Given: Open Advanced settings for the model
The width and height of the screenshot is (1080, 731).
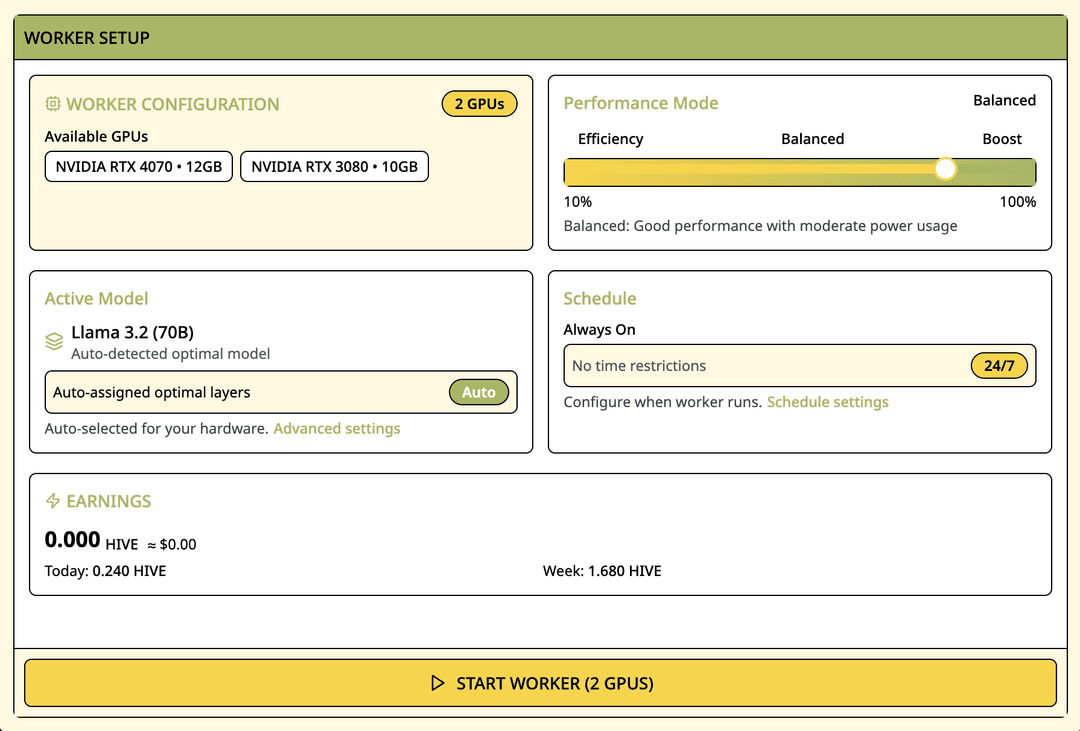Looking at the screenshot, I should point(337,428).
